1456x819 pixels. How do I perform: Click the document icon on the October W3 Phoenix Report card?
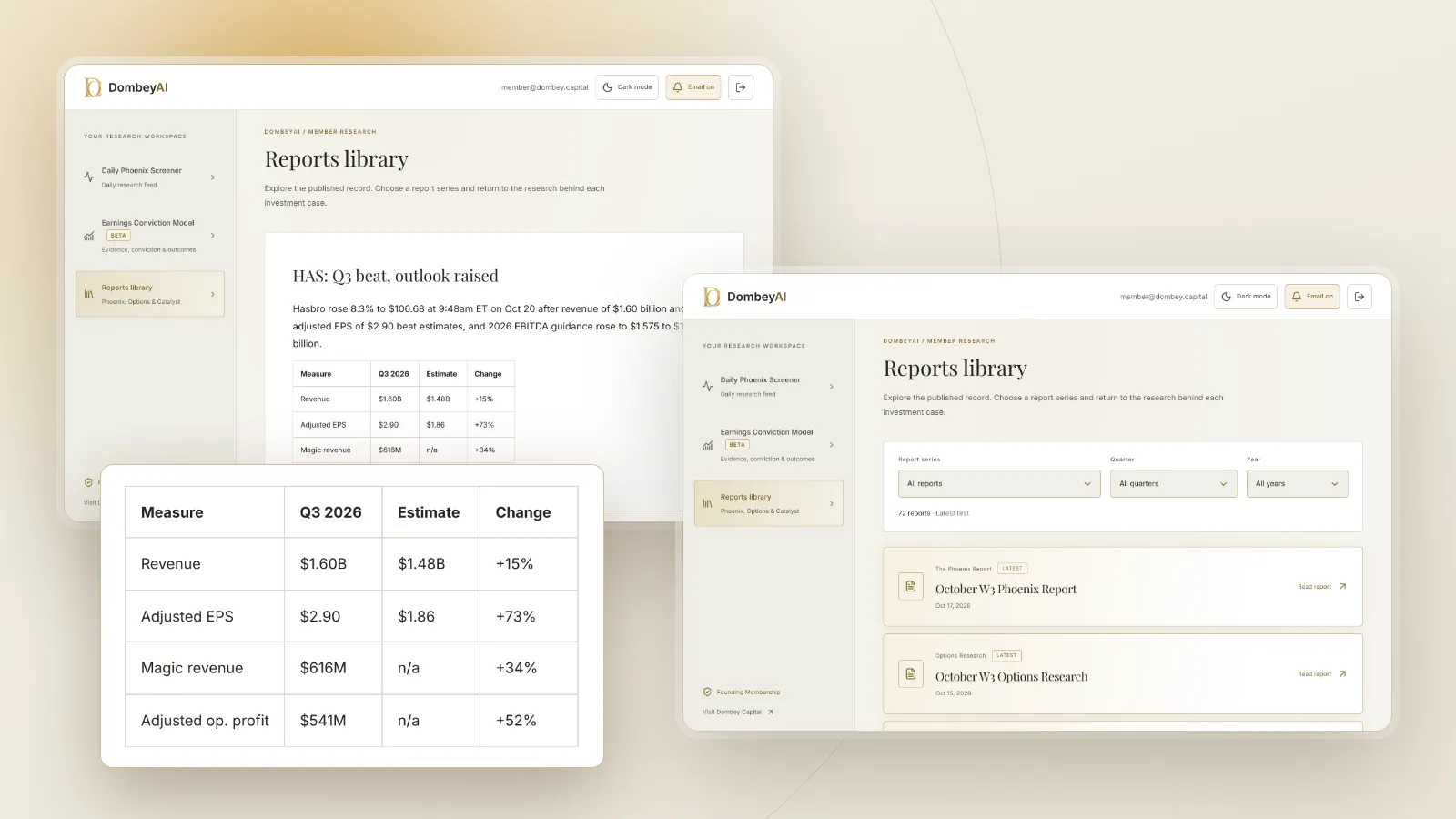point(911,586)
